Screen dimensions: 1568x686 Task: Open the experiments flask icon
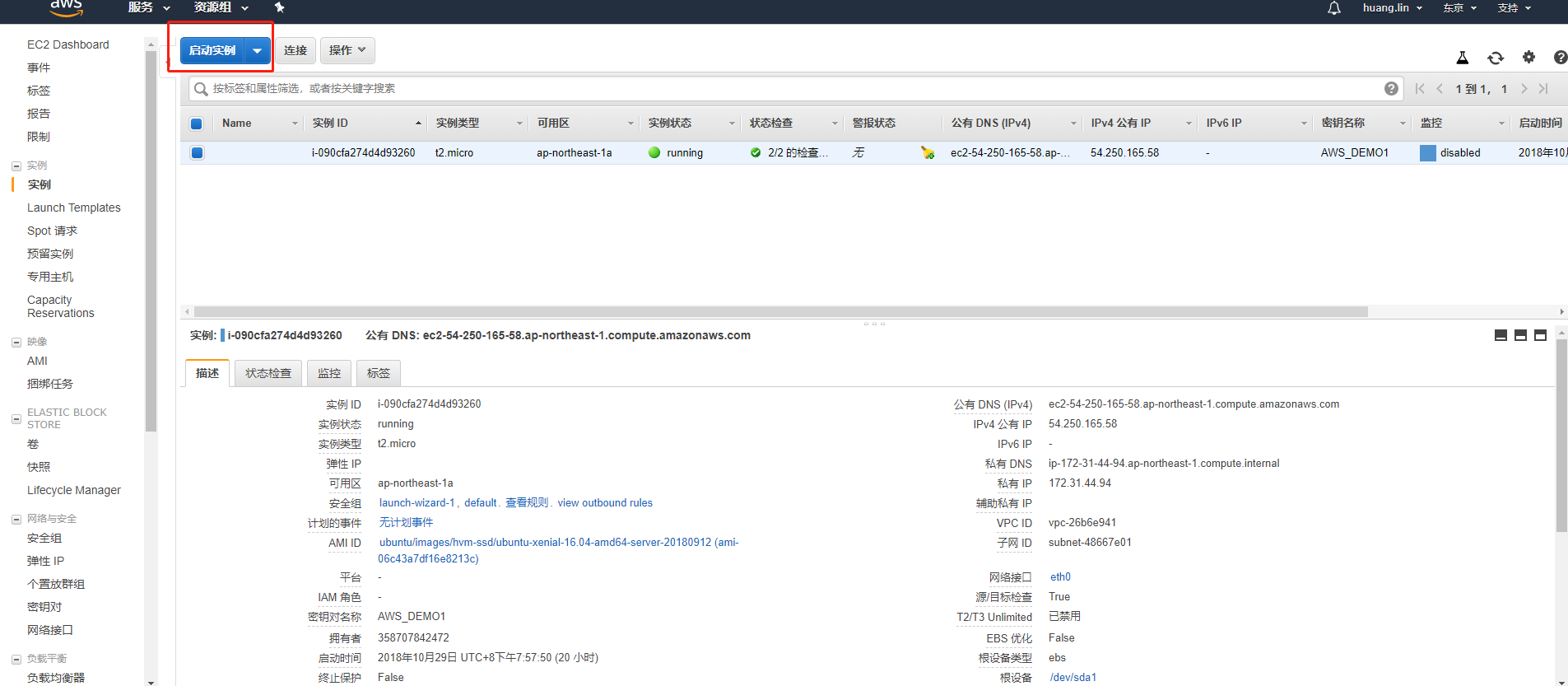point(1463,58)
